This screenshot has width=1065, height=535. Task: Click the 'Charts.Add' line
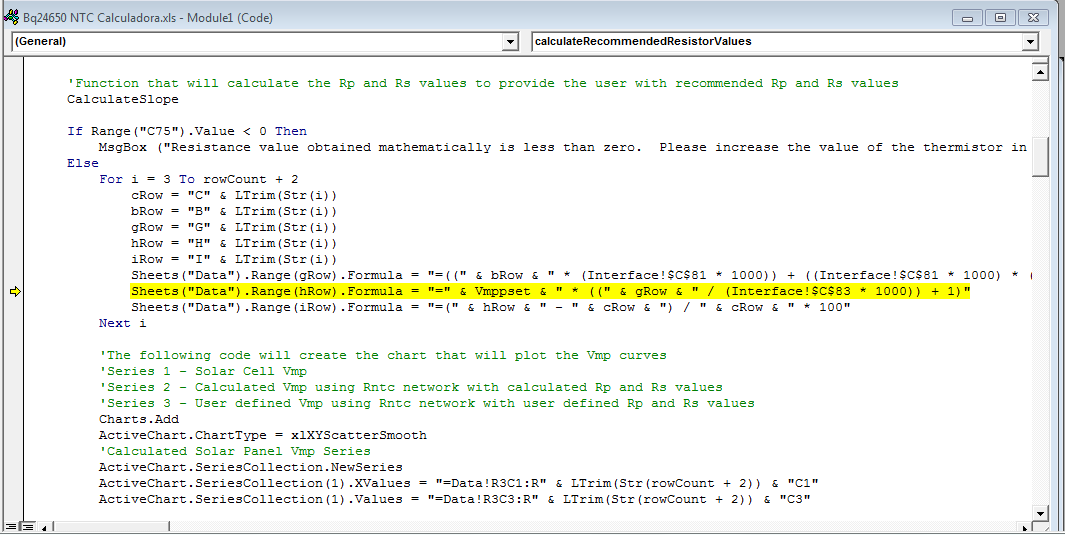click(x=139, y=419)
